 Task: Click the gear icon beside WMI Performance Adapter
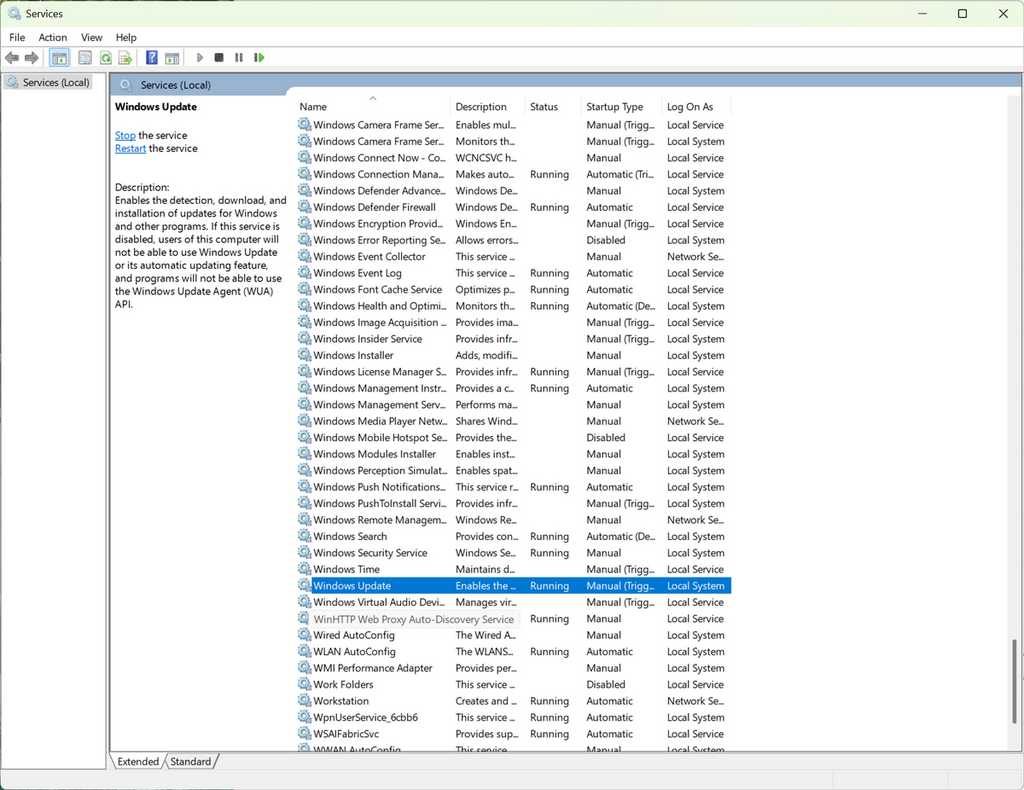(x=304, y=667)
